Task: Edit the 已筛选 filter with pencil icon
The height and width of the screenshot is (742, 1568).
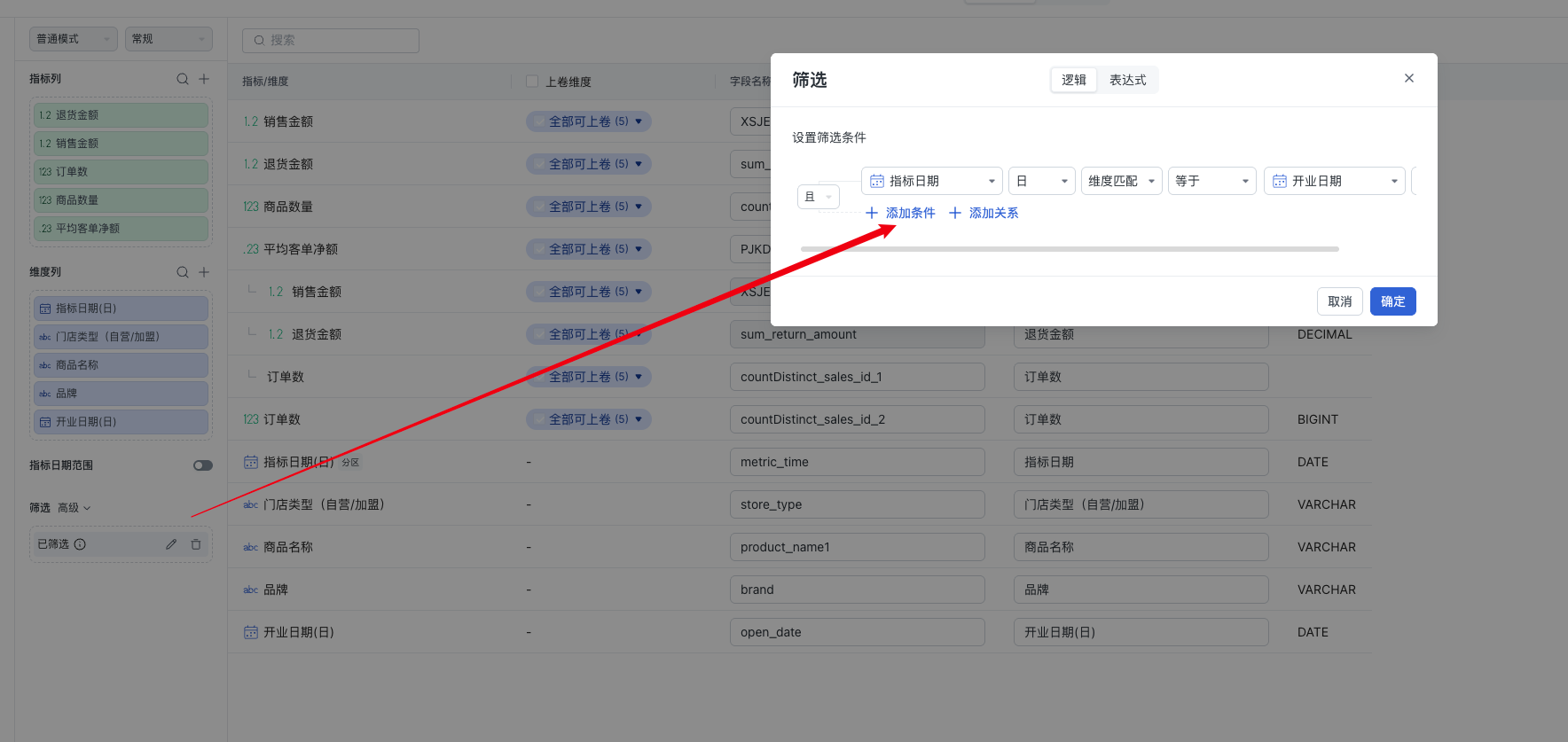Action: (x=171, y=544)
